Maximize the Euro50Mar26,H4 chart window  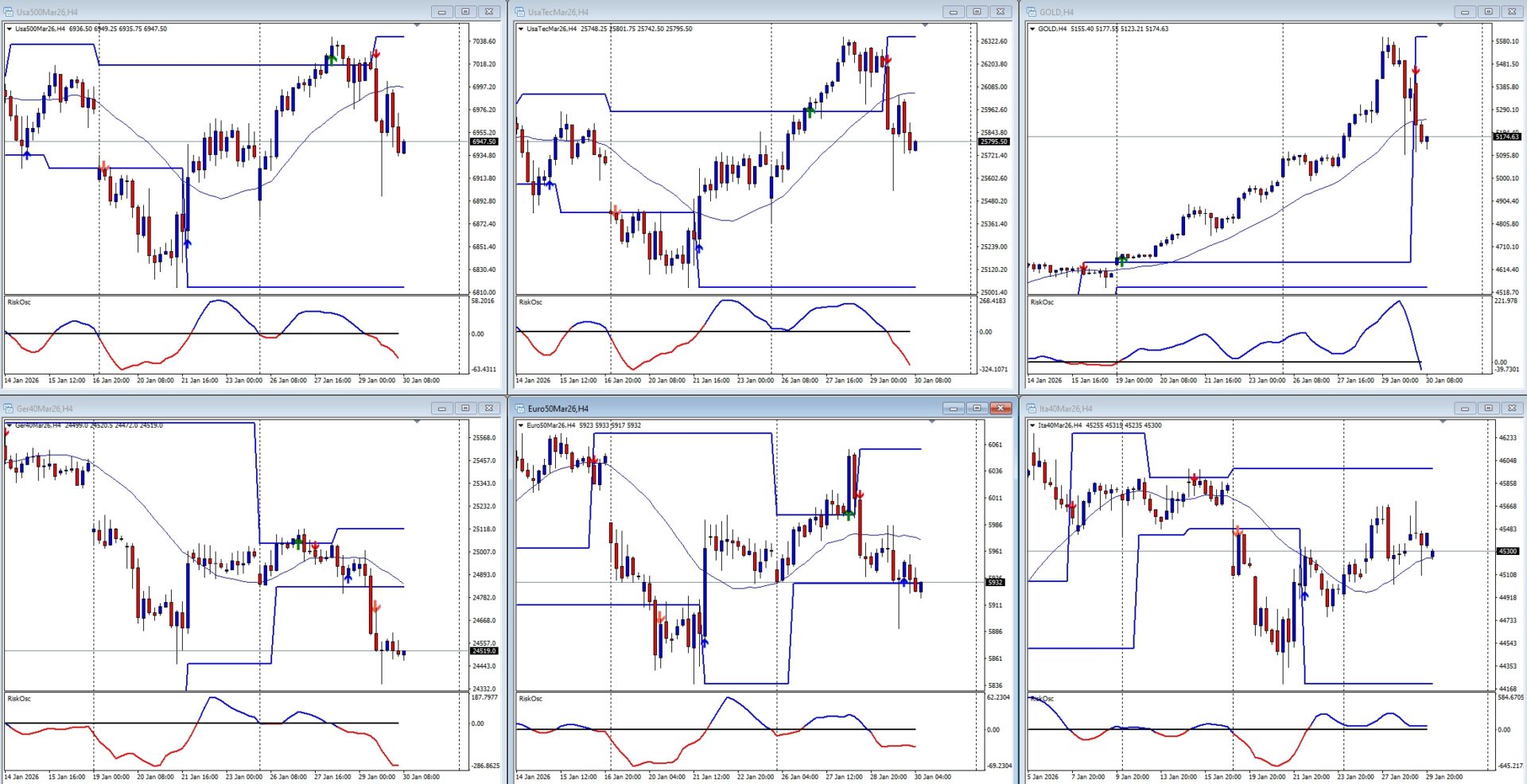tap(977, 409)
